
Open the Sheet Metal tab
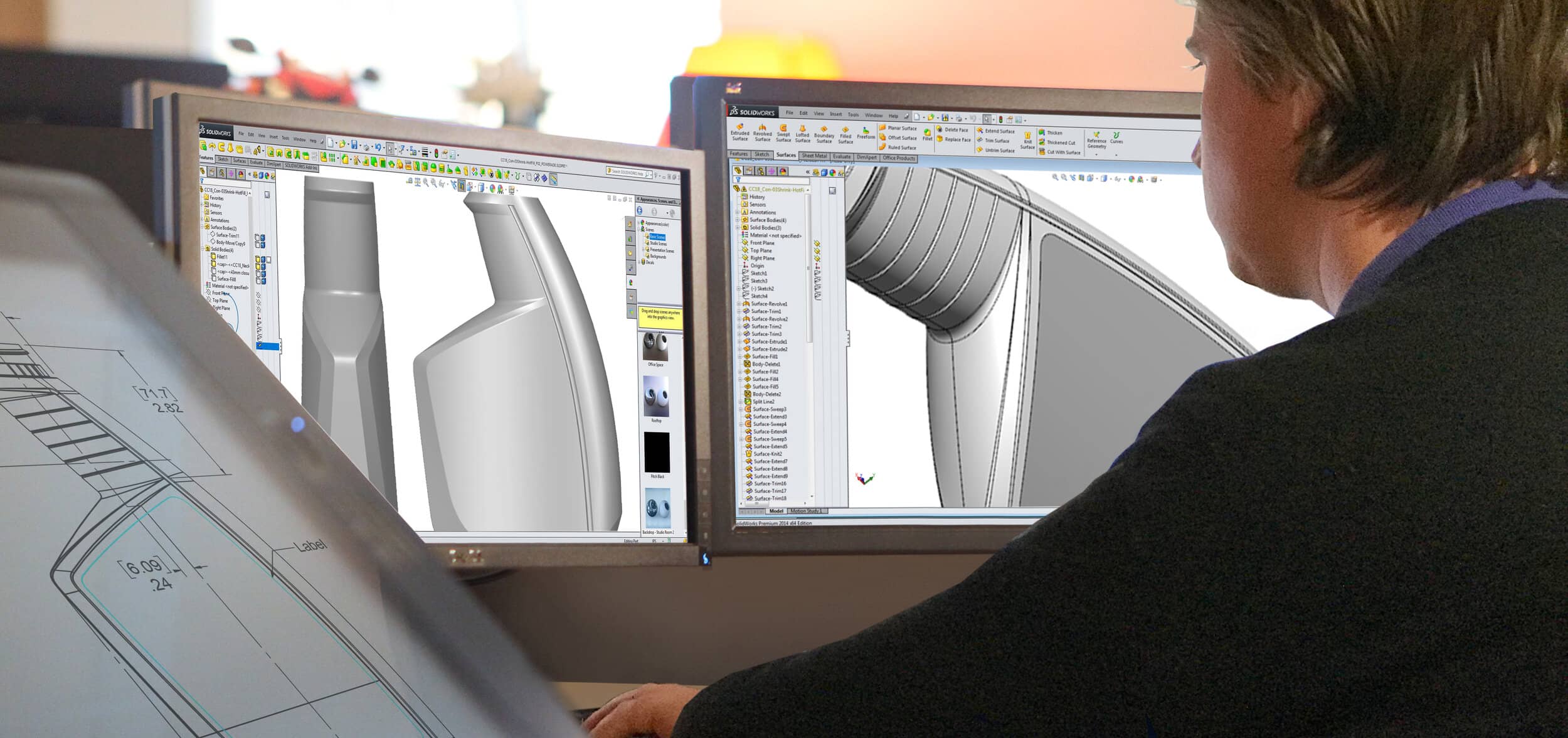tap(814, 156)
